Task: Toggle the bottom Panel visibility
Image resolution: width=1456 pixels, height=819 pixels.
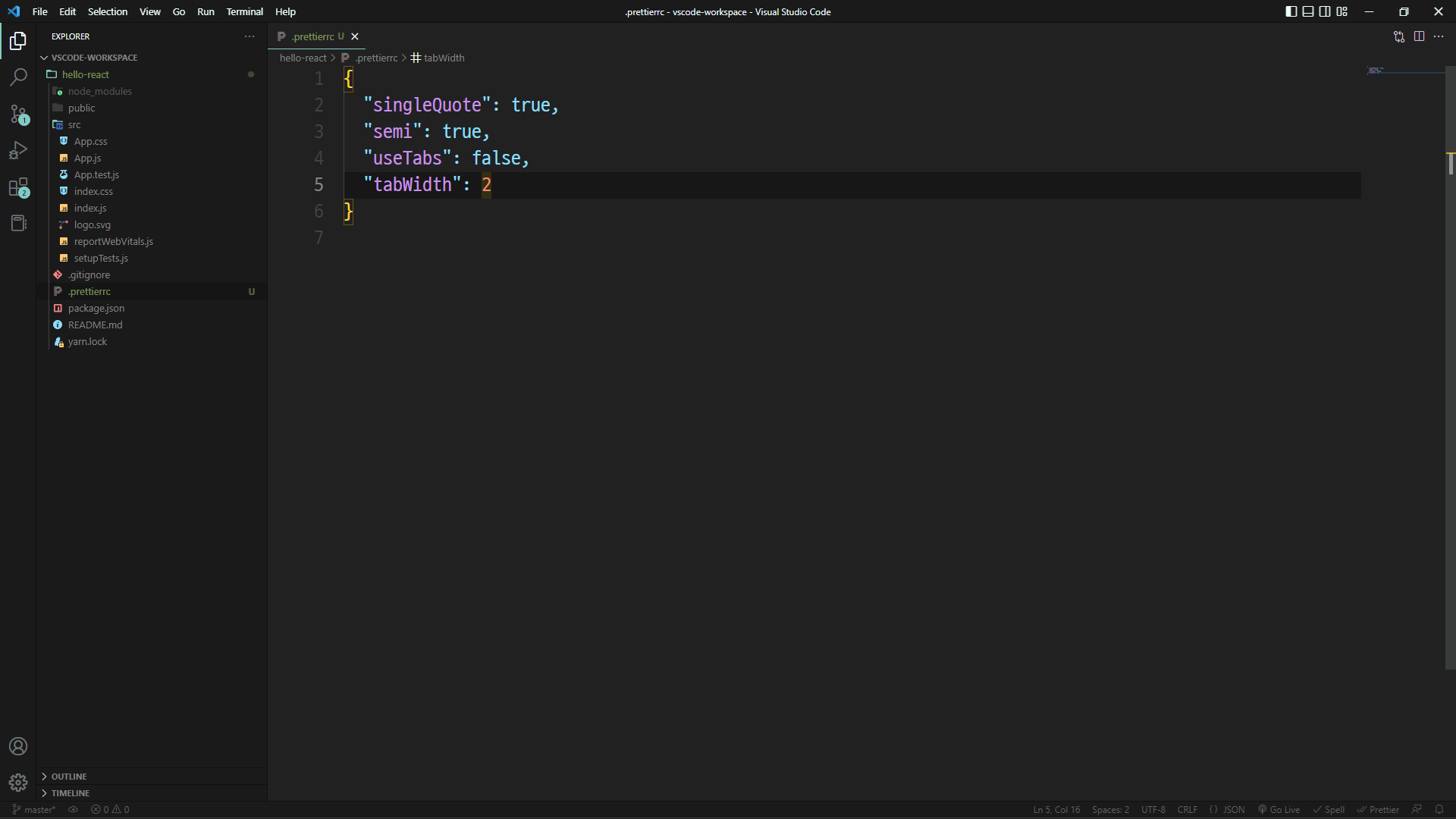Action: tap(1308, 11)
